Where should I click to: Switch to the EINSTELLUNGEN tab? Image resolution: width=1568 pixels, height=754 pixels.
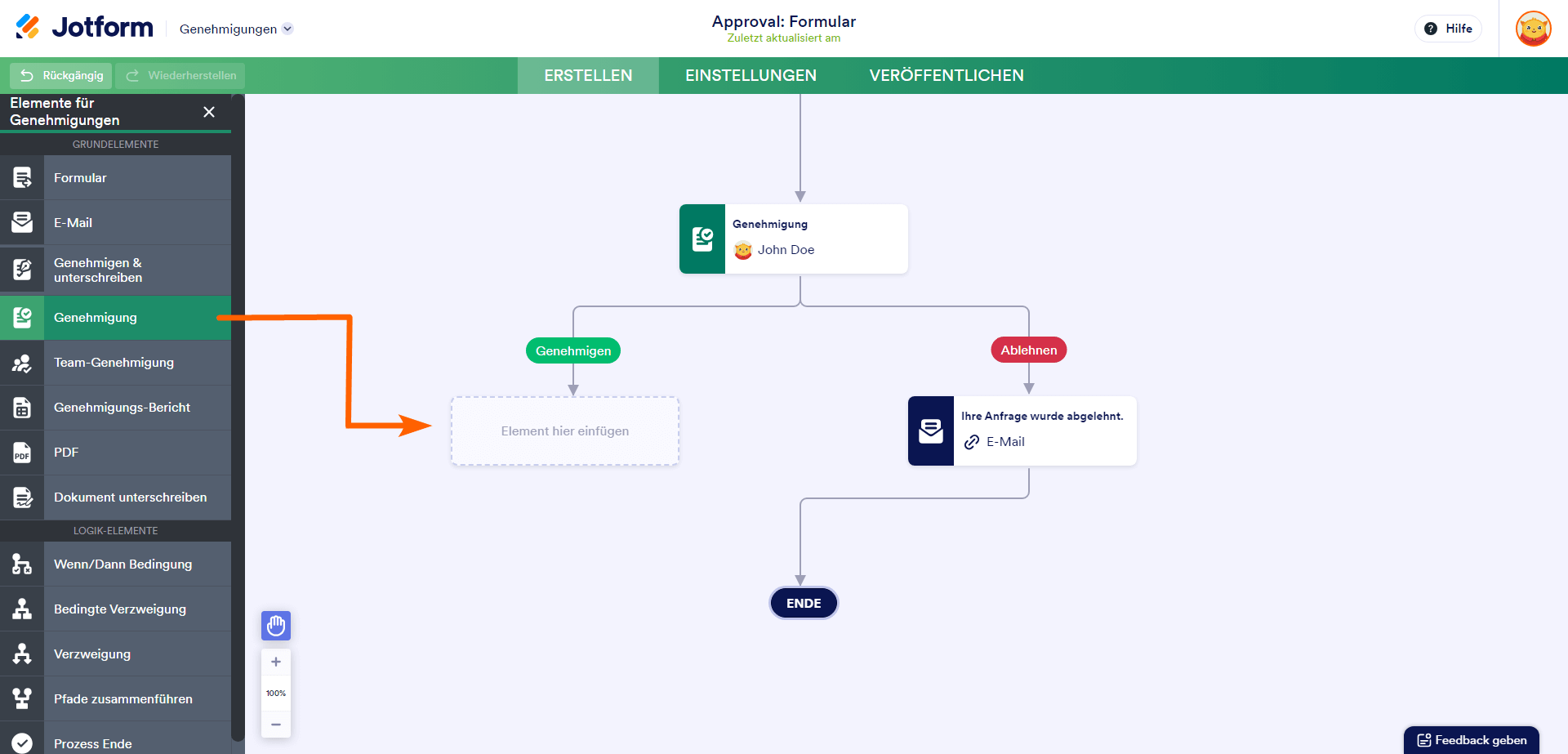coord(751,75)
